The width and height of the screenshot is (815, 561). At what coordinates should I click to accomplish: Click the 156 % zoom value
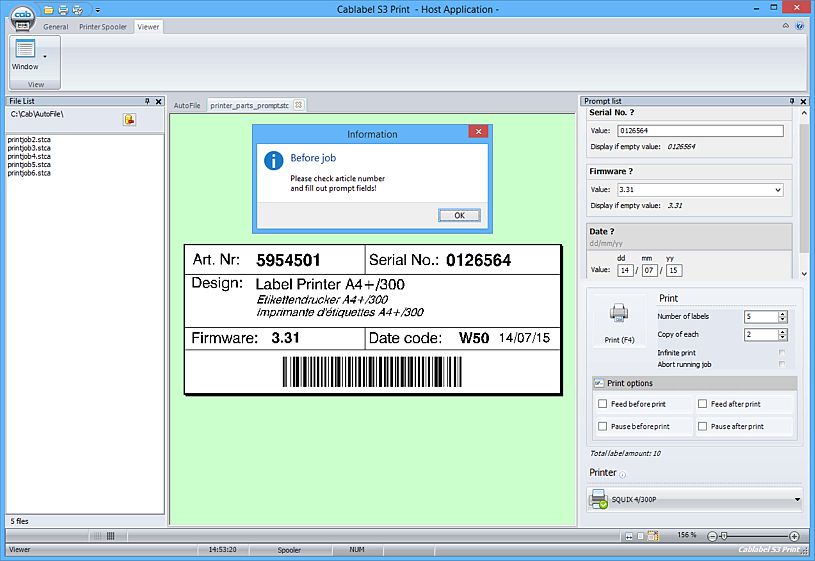click(687, 535)
